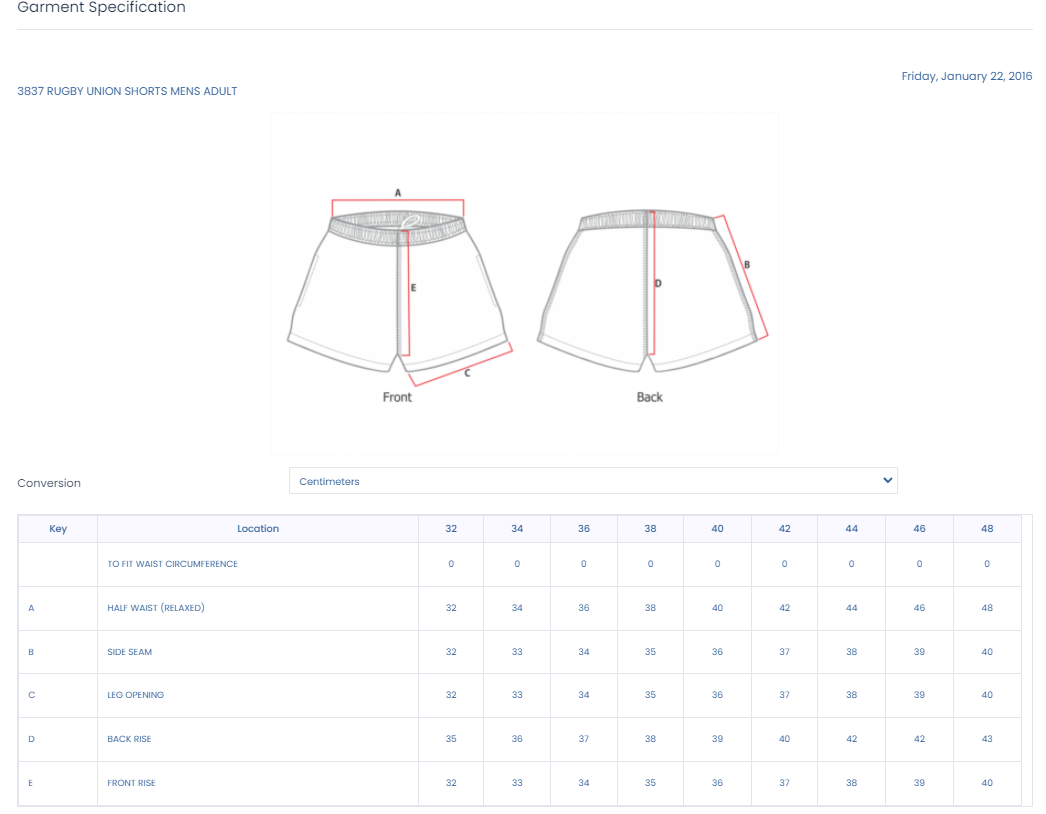
Task: Click the Garment Specification heading
Action: click(x=101, y=8)
